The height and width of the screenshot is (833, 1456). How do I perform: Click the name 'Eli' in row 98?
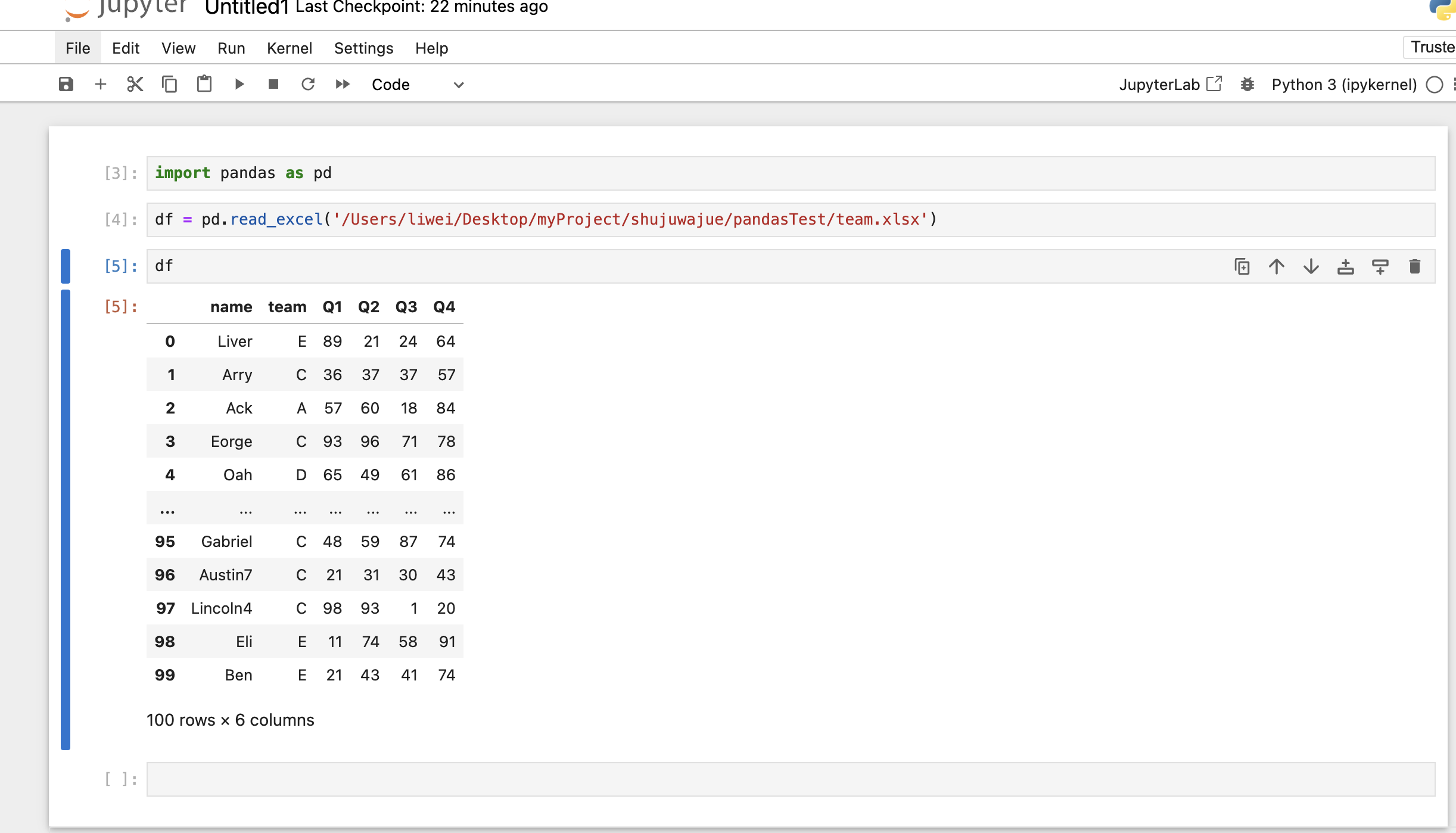tap(244, 642)
